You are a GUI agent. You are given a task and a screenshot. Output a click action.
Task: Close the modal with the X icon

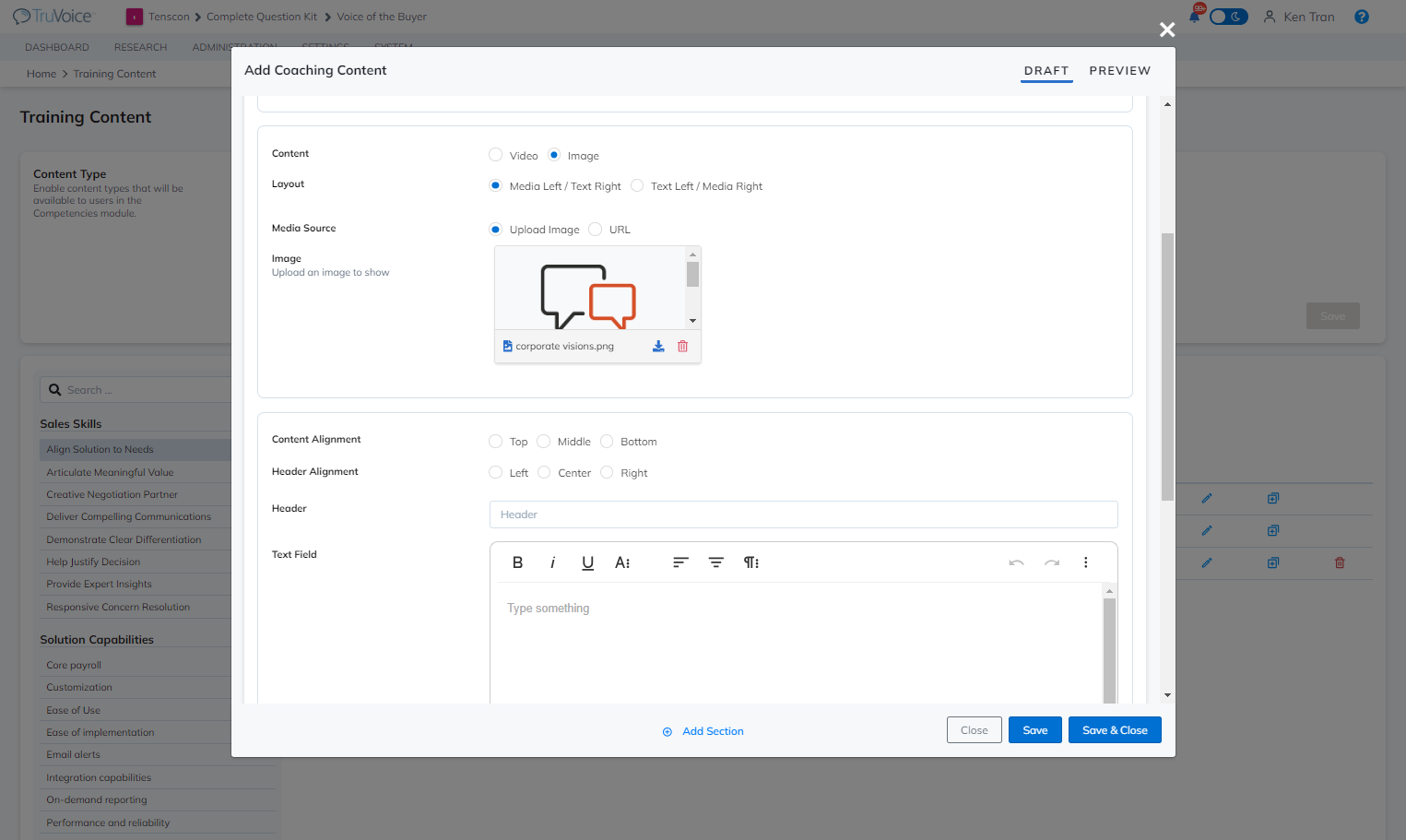[x=1167, y=30]
